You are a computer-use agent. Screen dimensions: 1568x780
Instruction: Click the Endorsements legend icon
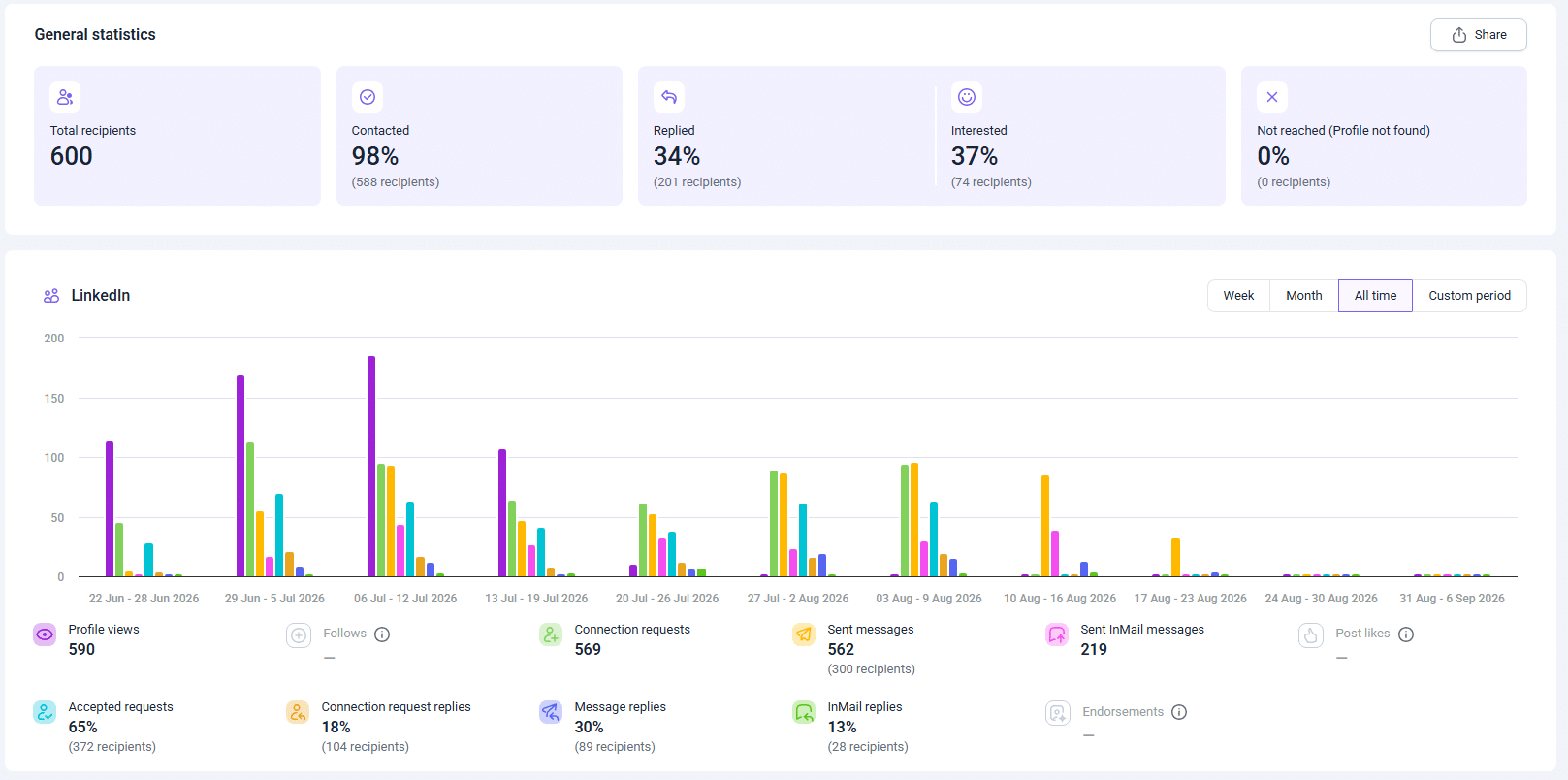[x=1058, y=713]
